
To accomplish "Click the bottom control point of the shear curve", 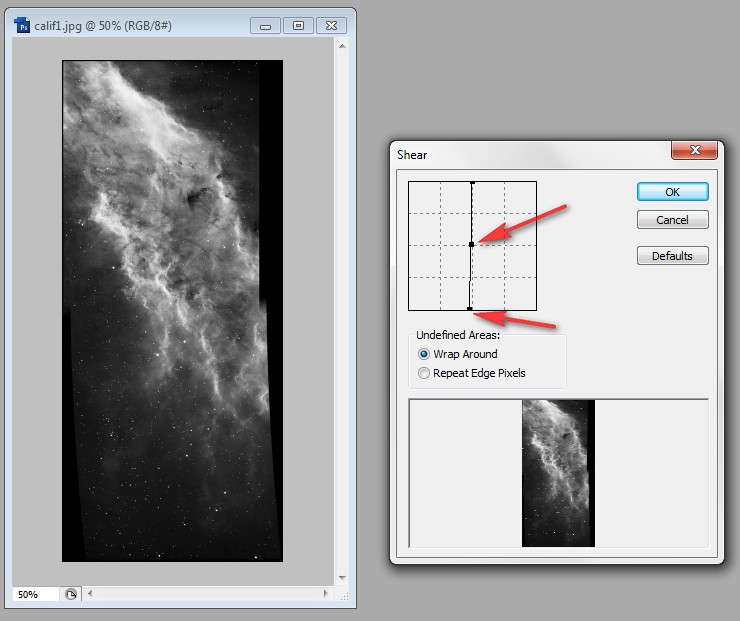I will click(x=471, y=309).
